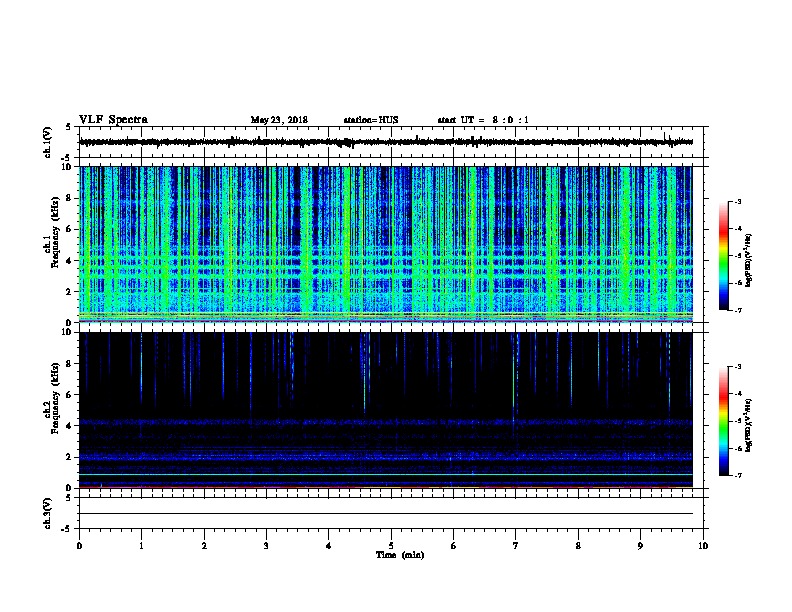792x612 pixels.
Task: Click the ch.1 voltage waveform trace
Action: pos(386,142)
